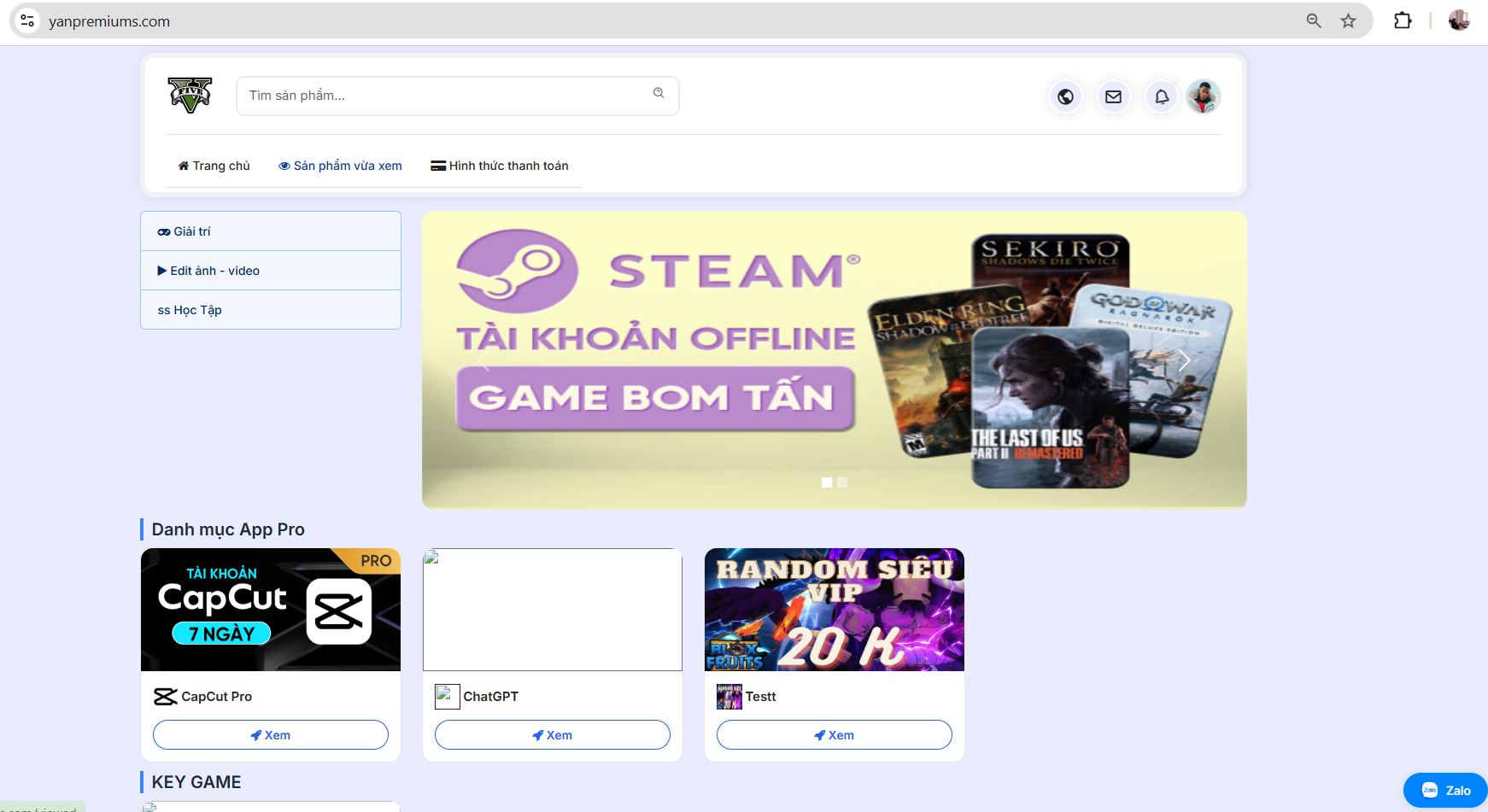Focus the Tìm sản phẩm search field

pyautogui.click(x=458, y=96)
